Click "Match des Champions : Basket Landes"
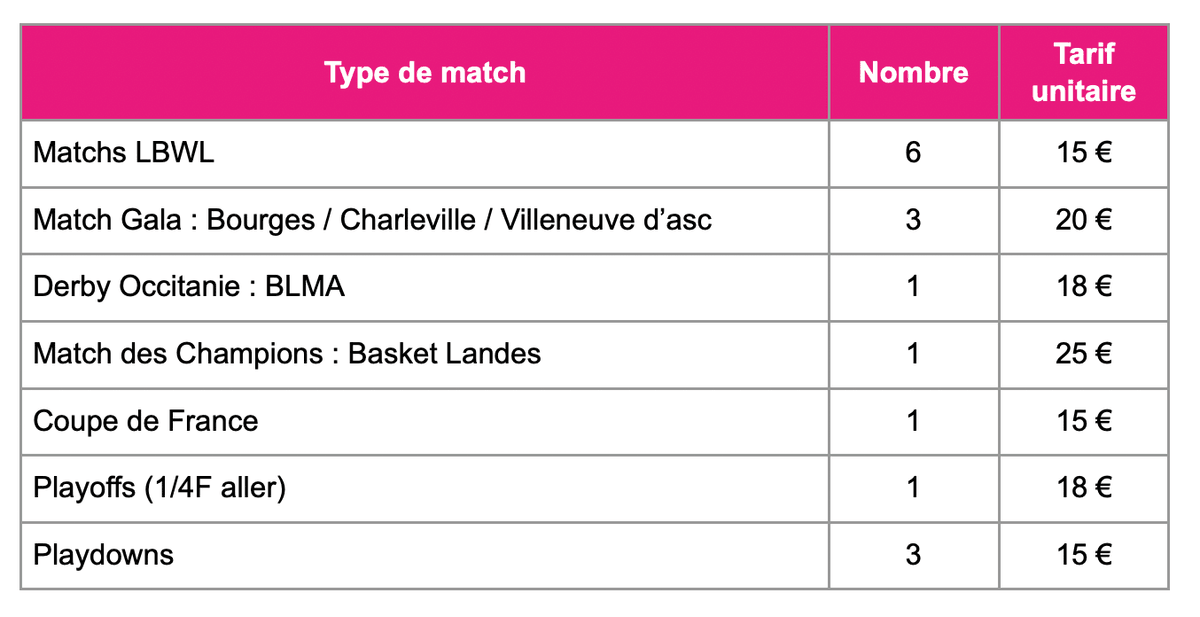The image size is (1200, 617). click(x=287, y=354)
